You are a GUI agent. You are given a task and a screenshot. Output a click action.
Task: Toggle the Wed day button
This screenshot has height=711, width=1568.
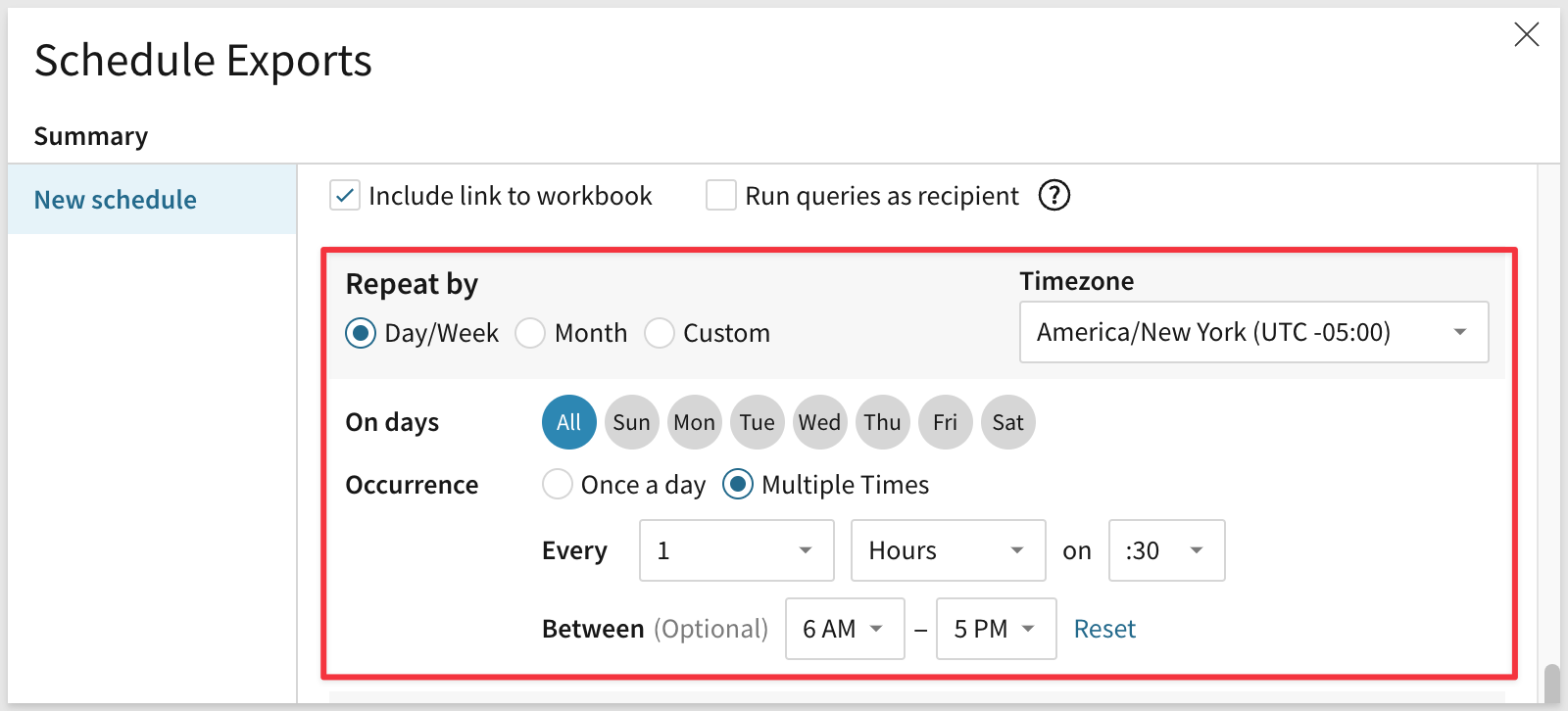click(819, 422)
